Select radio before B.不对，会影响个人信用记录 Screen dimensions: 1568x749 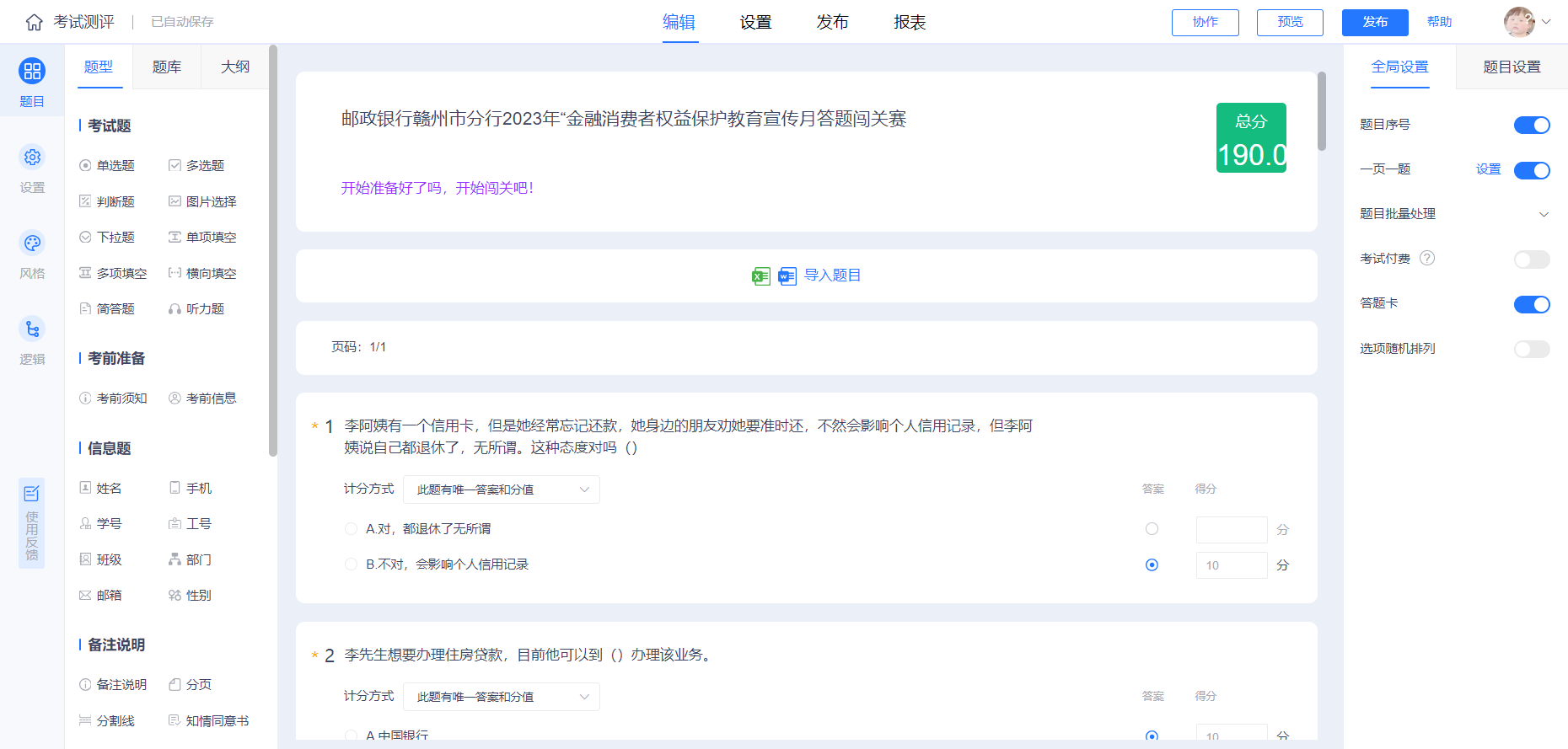351,564
